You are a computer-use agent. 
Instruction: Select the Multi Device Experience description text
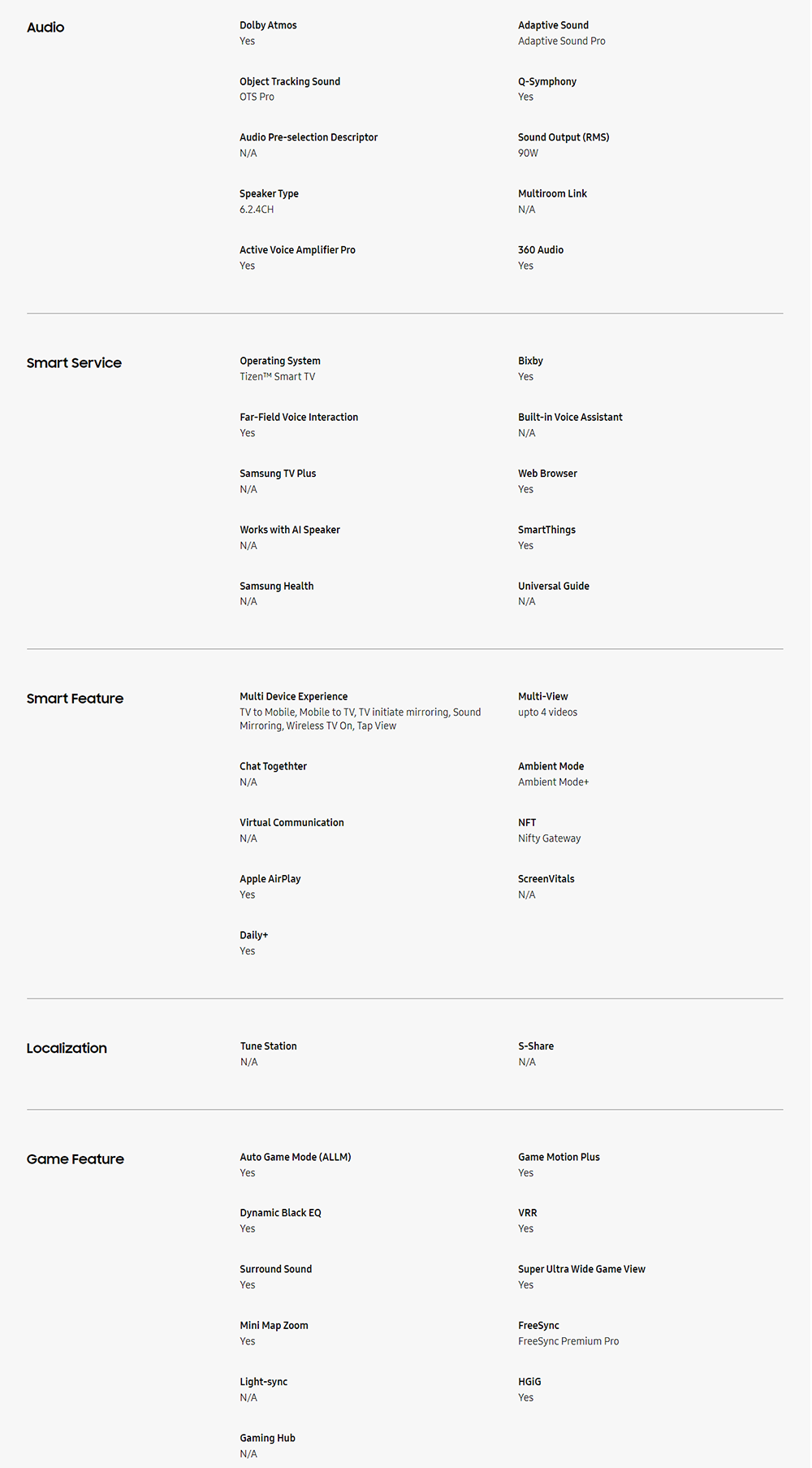tap(361, 719)
